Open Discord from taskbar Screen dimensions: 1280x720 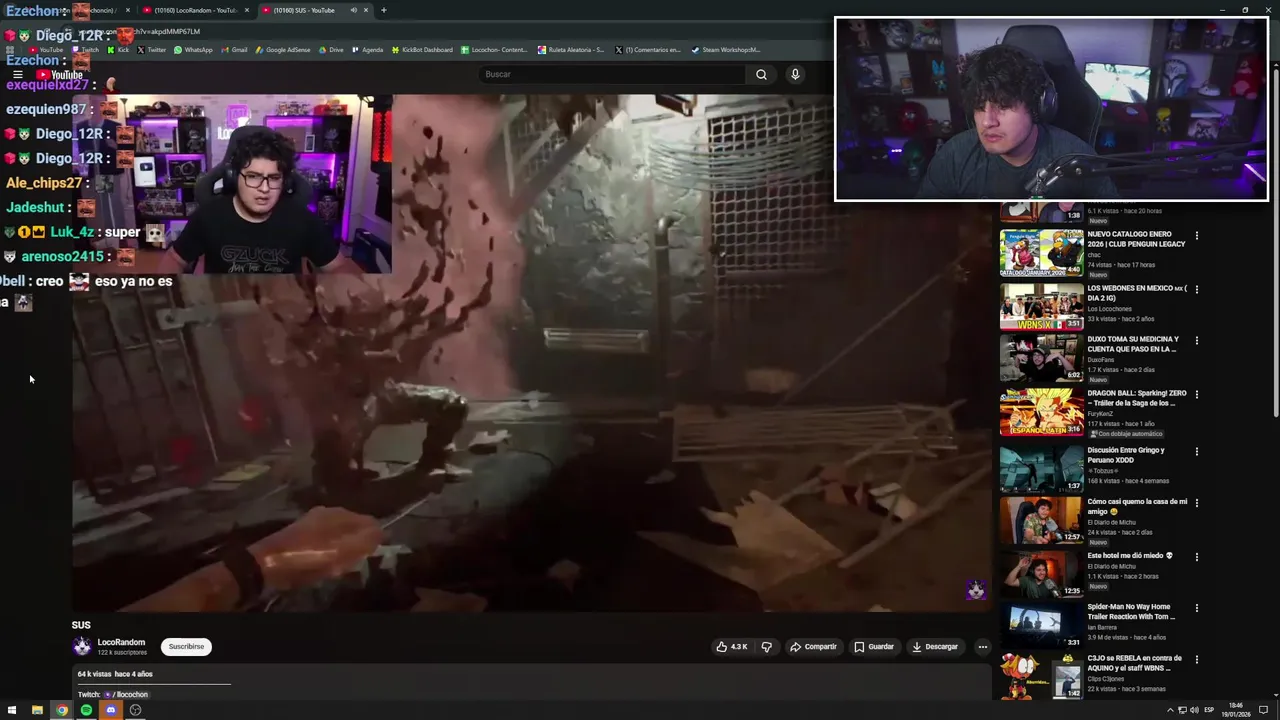111,710
